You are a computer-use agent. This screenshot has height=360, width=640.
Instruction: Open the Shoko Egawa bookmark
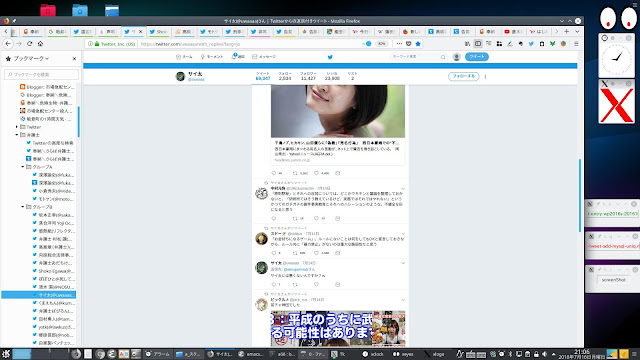53,271
